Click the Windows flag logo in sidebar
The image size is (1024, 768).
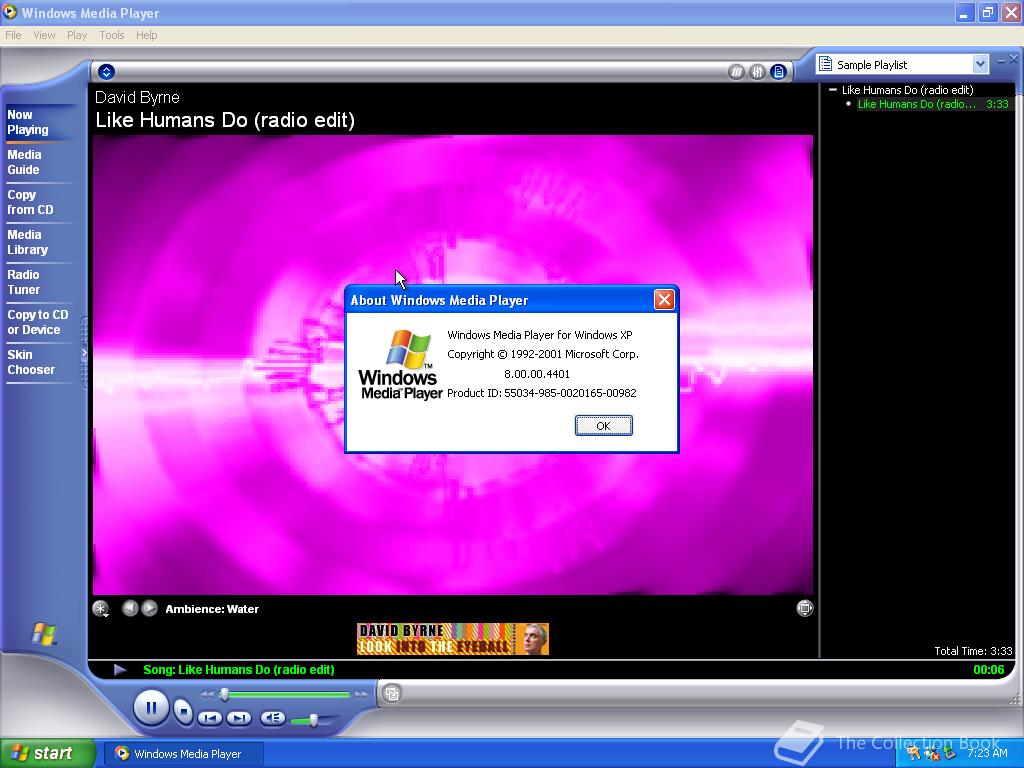44,633
